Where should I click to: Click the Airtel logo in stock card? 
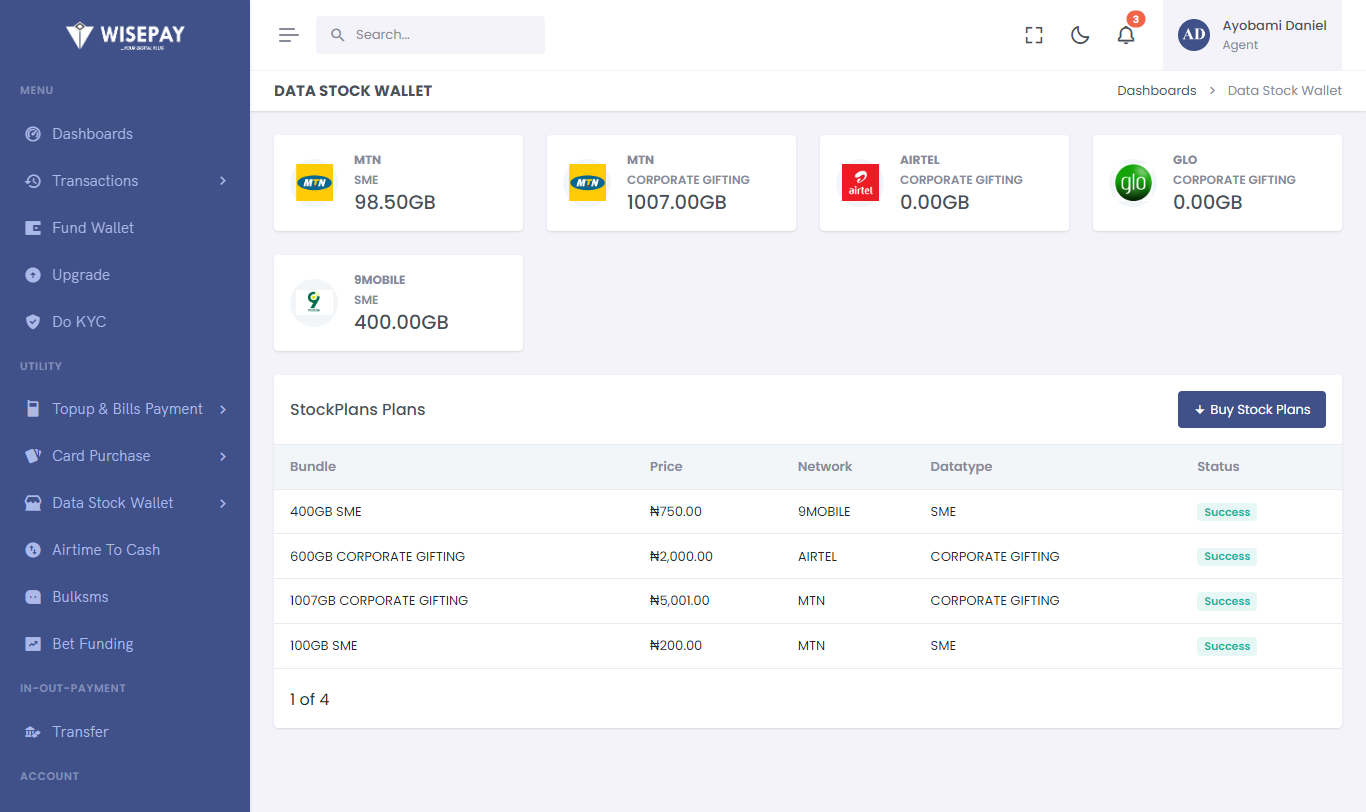point(860,183)
